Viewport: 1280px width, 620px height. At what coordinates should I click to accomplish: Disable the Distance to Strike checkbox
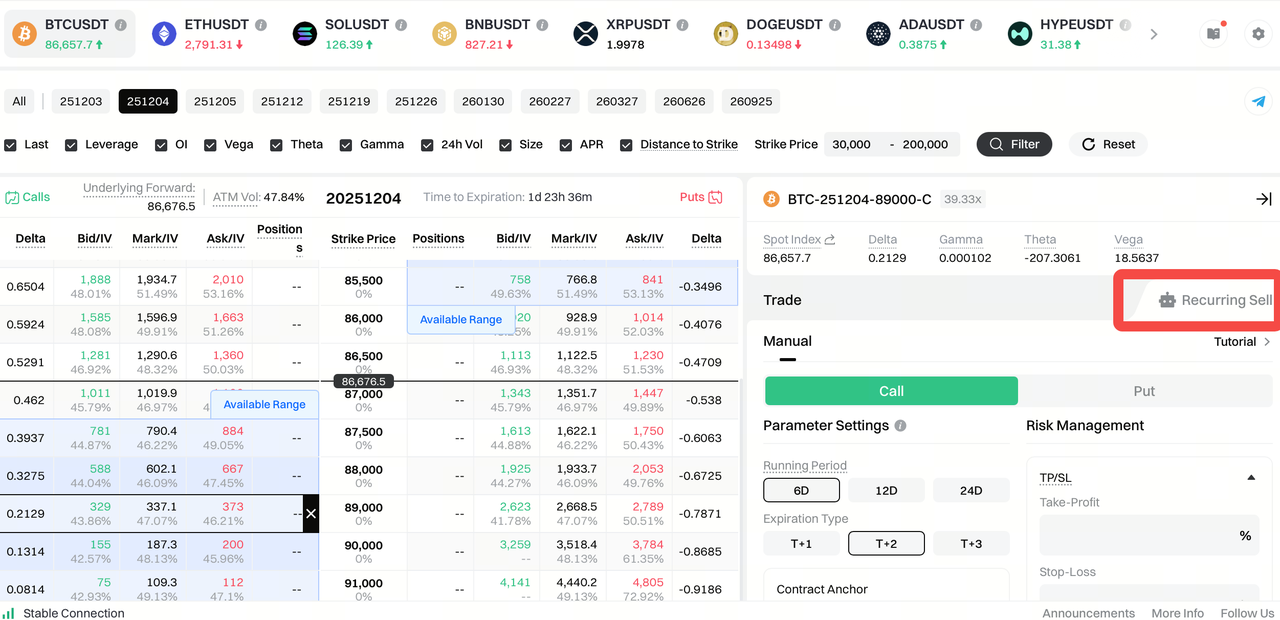626,145
